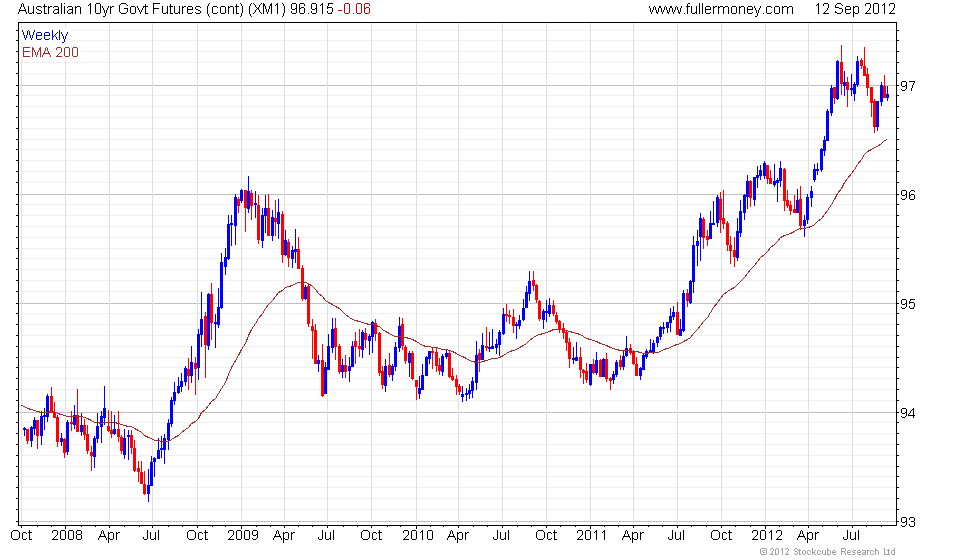Click the Weekly timeframe label

(44, 36)
